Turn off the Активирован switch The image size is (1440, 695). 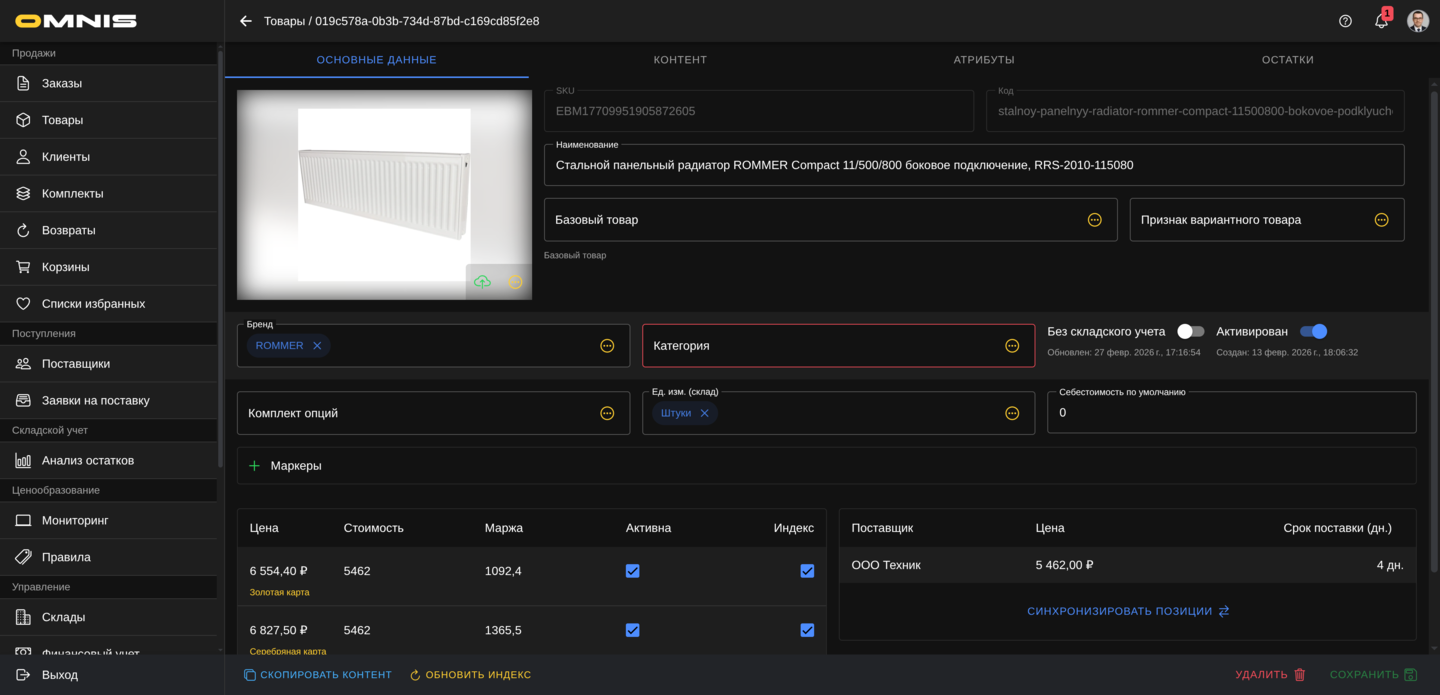click(1313, 331)
